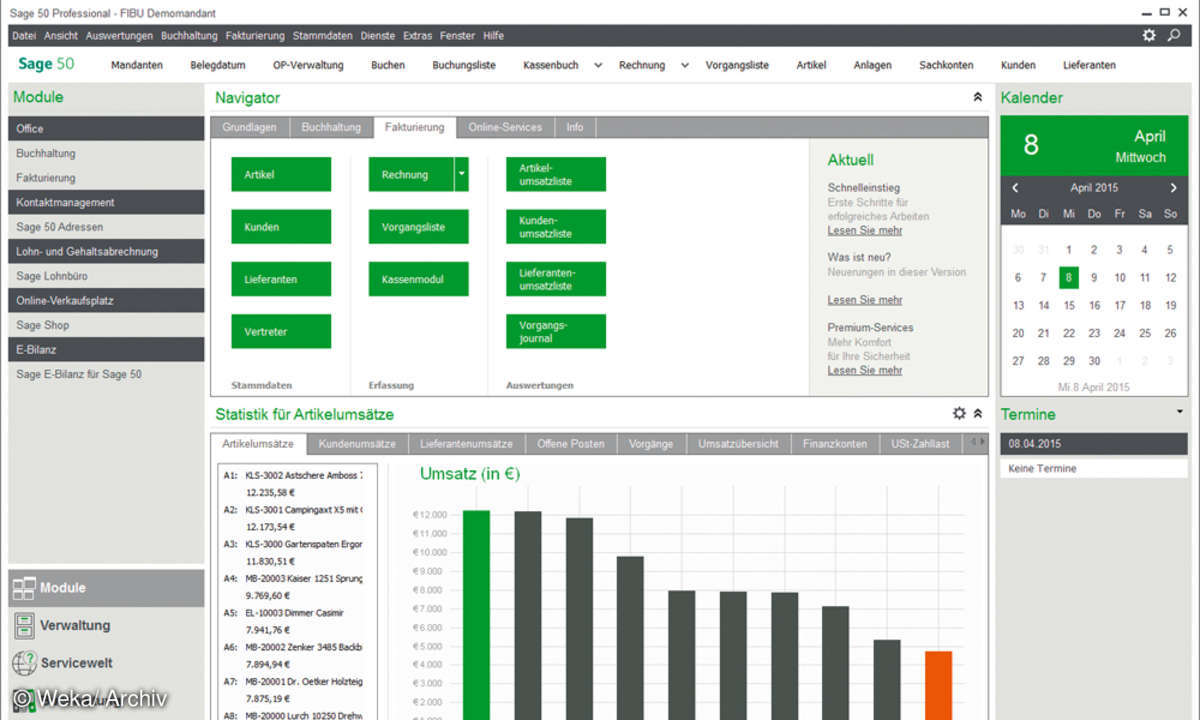Select the Kundenumsätze statistics tab
Image resolution: width=1200 pixels, height=720 pixels.
[357, 444]
